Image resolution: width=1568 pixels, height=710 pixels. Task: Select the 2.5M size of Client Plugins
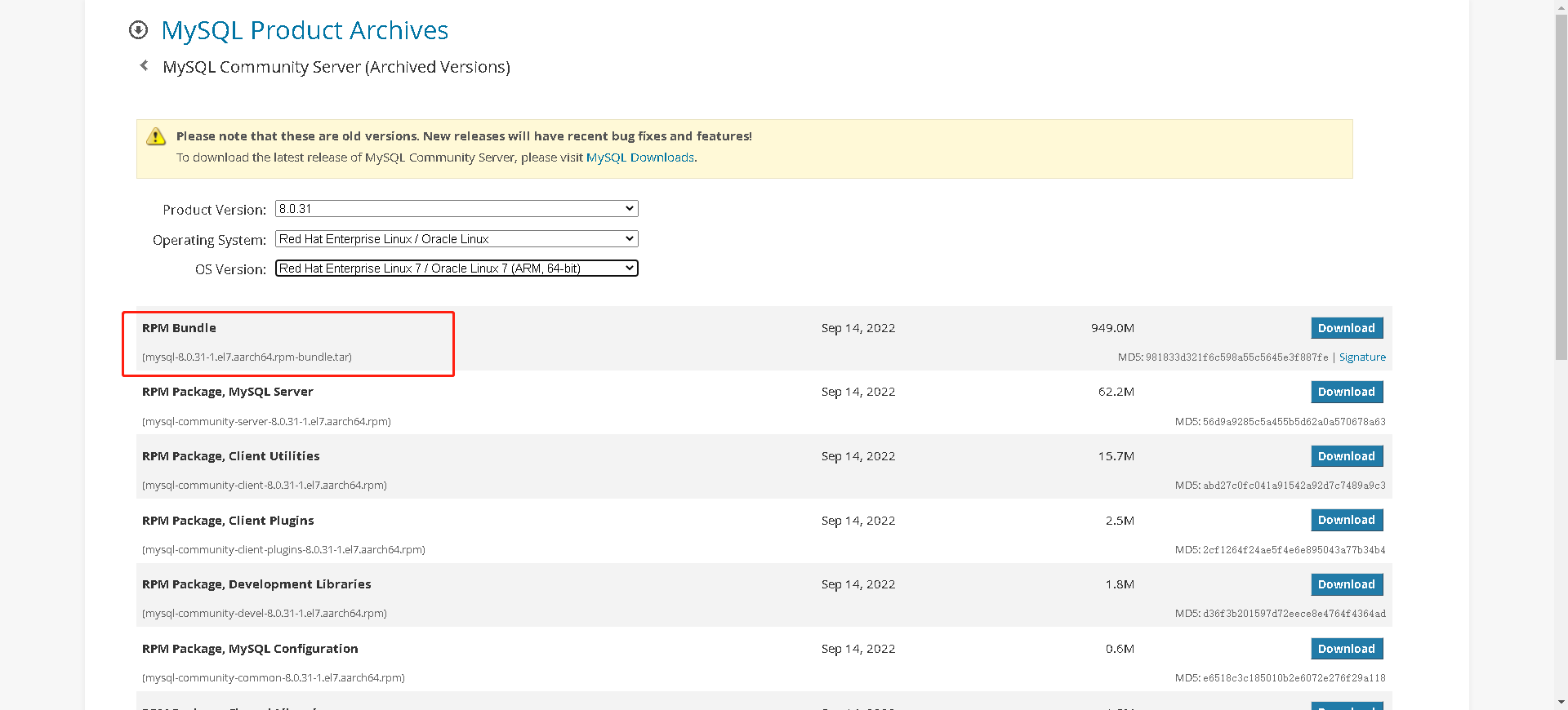point(1120,521)
